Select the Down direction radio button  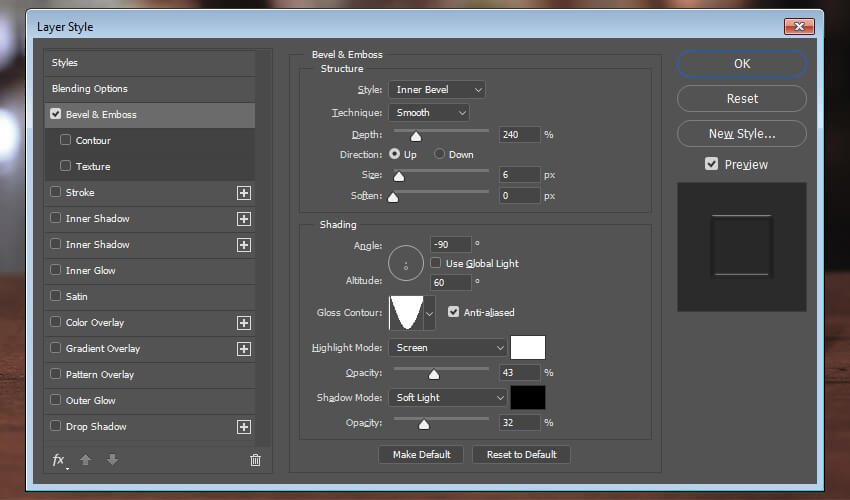pyautogui.click(x=439, y=154)
